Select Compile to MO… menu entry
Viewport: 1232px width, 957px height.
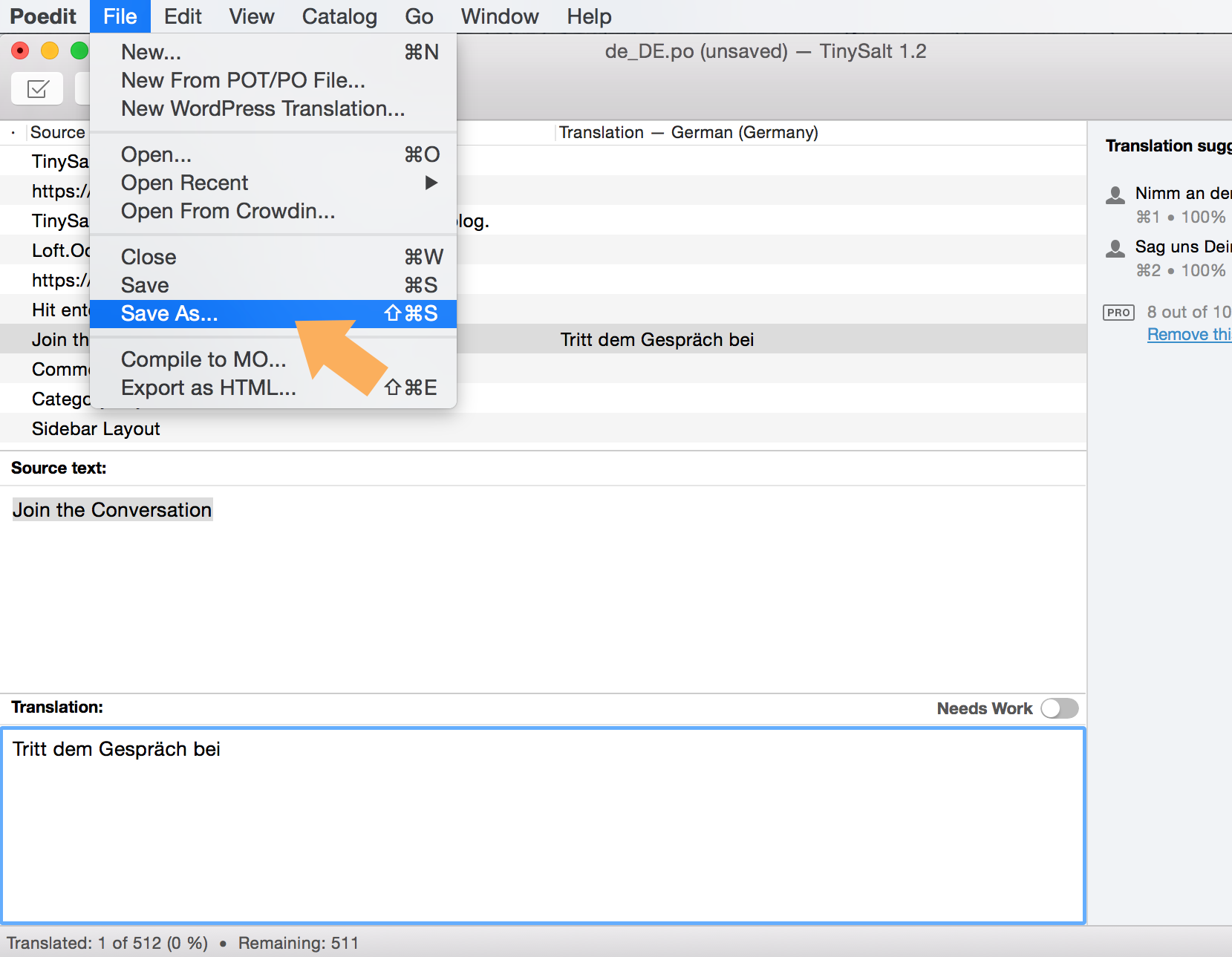tap(203, 359)
